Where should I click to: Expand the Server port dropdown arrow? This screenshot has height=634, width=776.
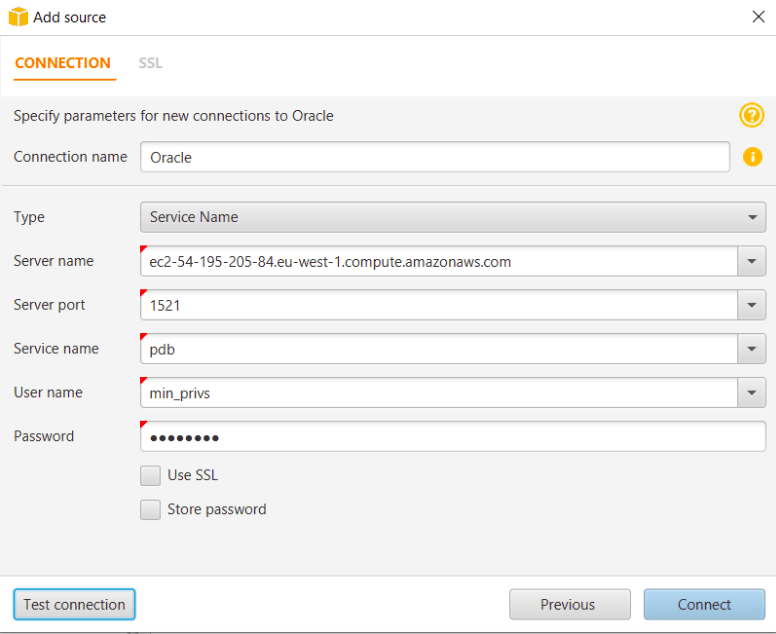click(752, 305)
